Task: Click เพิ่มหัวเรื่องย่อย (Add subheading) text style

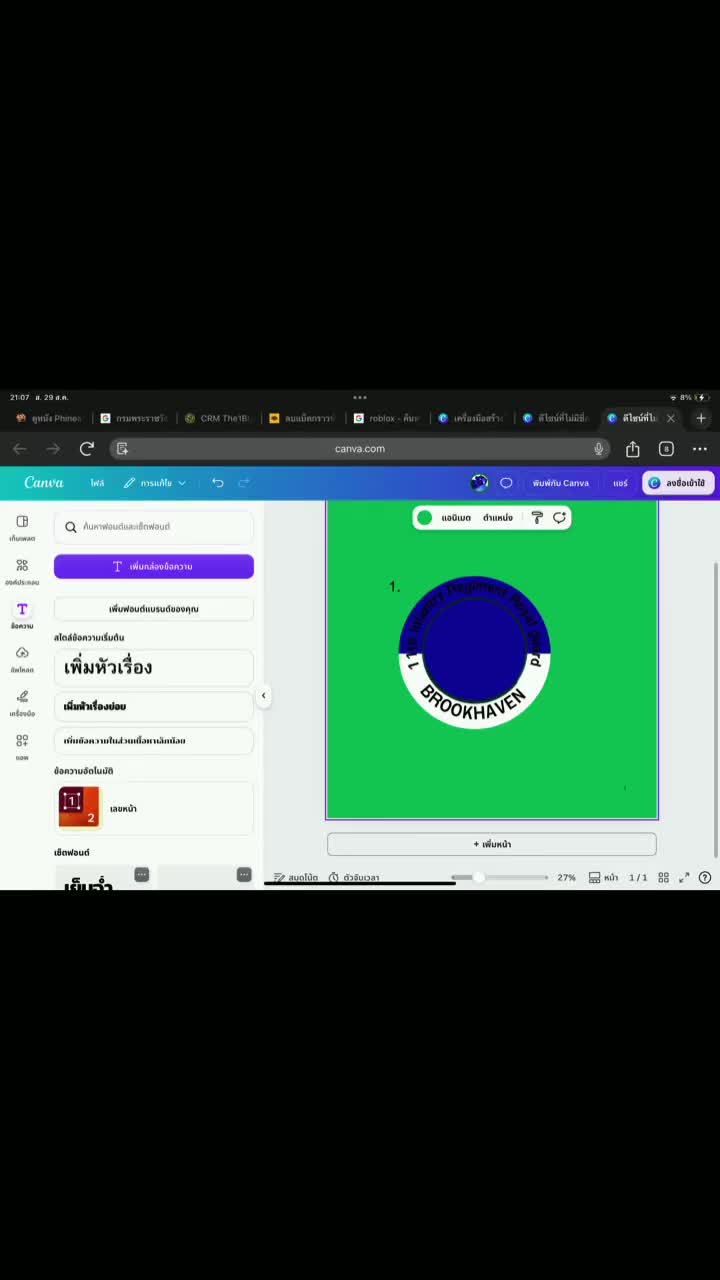Action: click(x=154, y=706)
